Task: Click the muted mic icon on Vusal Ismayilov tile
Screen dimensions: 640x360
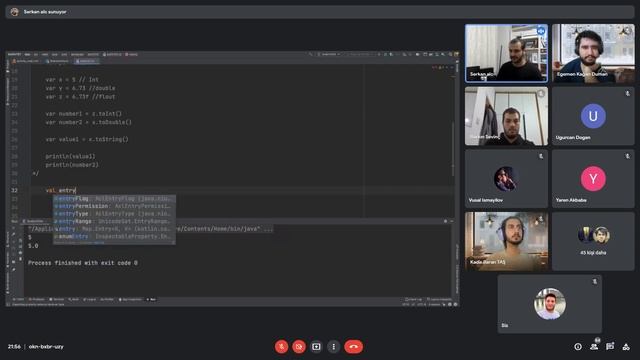Action: tap(541, 156)
